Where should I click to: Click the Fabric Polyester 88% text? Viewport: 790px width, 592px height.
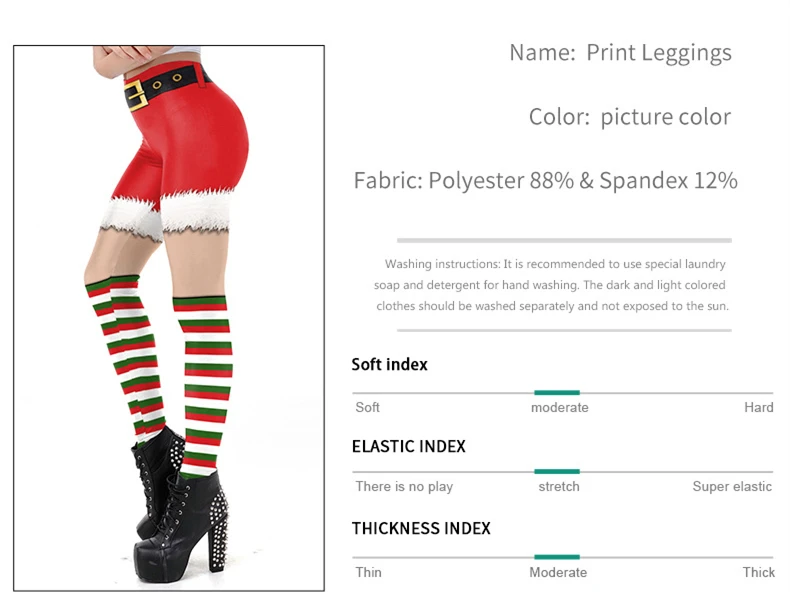pos(546,181)
